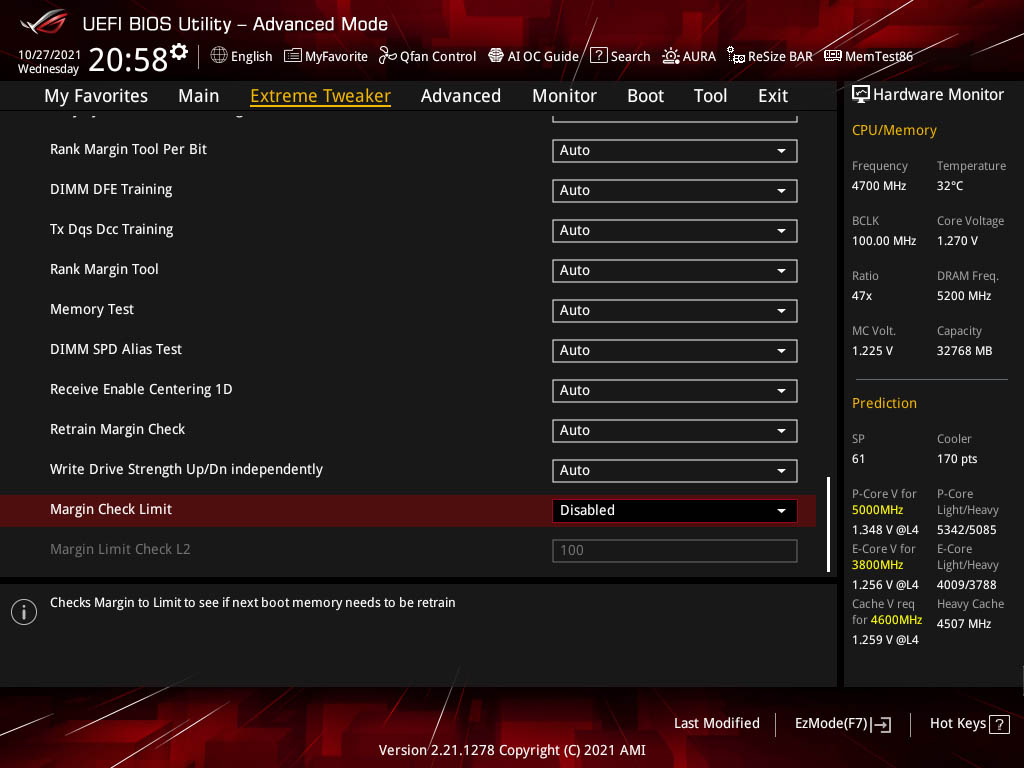
Task: Click the 20:58 clock display
Action: click(x=128, y=59)
